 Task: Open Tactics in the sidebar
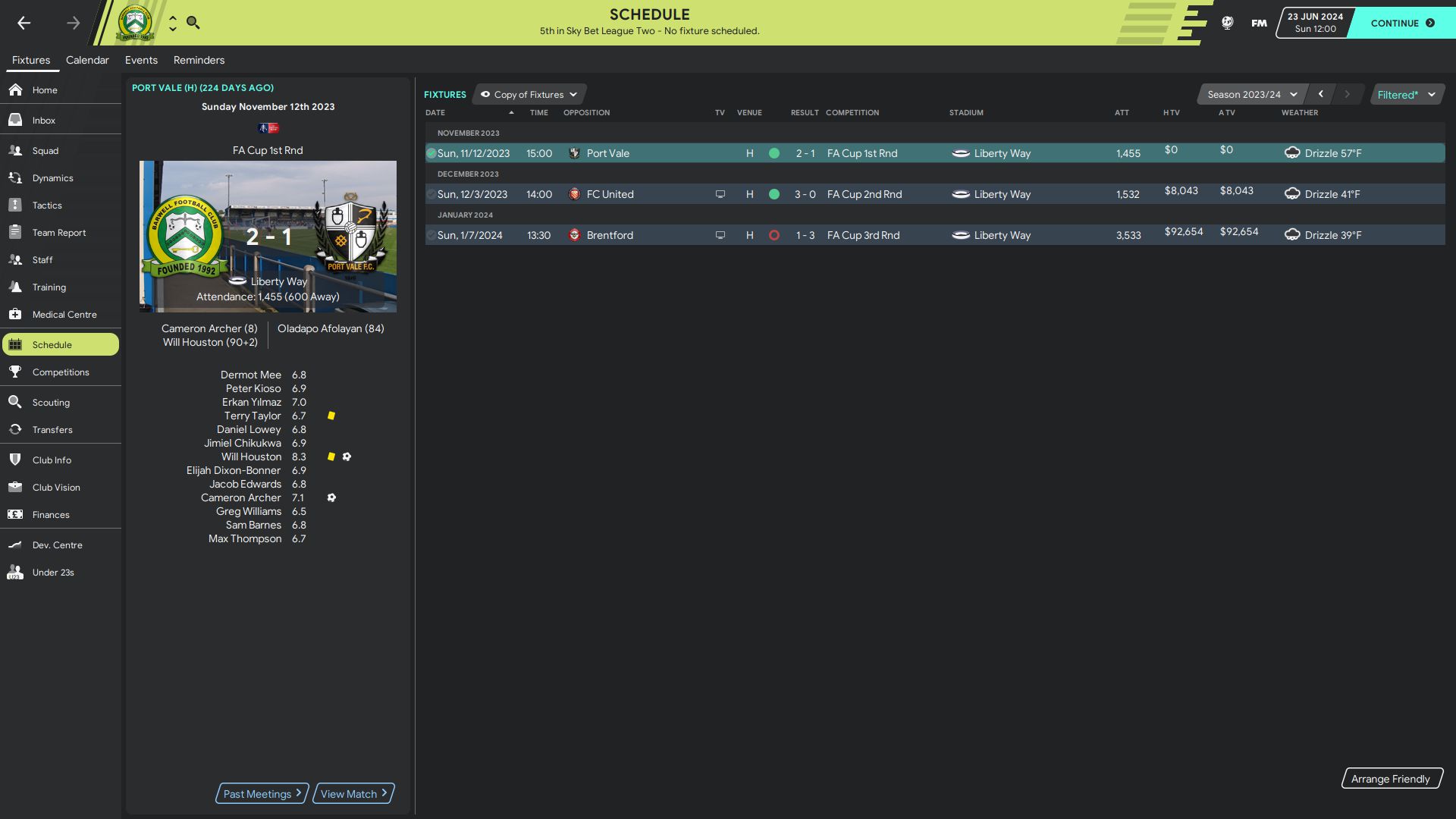click(x=61, y=205)
